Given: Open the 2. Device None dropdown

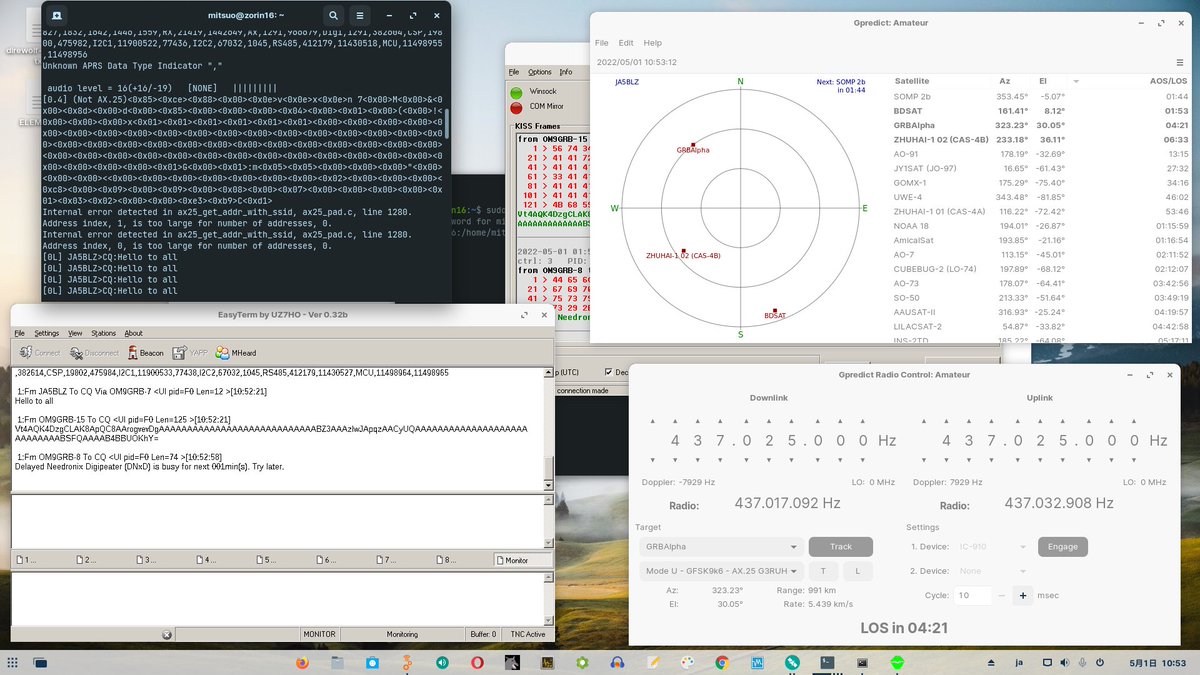Looking at the screenshot, I should click(x=993, y=571).
